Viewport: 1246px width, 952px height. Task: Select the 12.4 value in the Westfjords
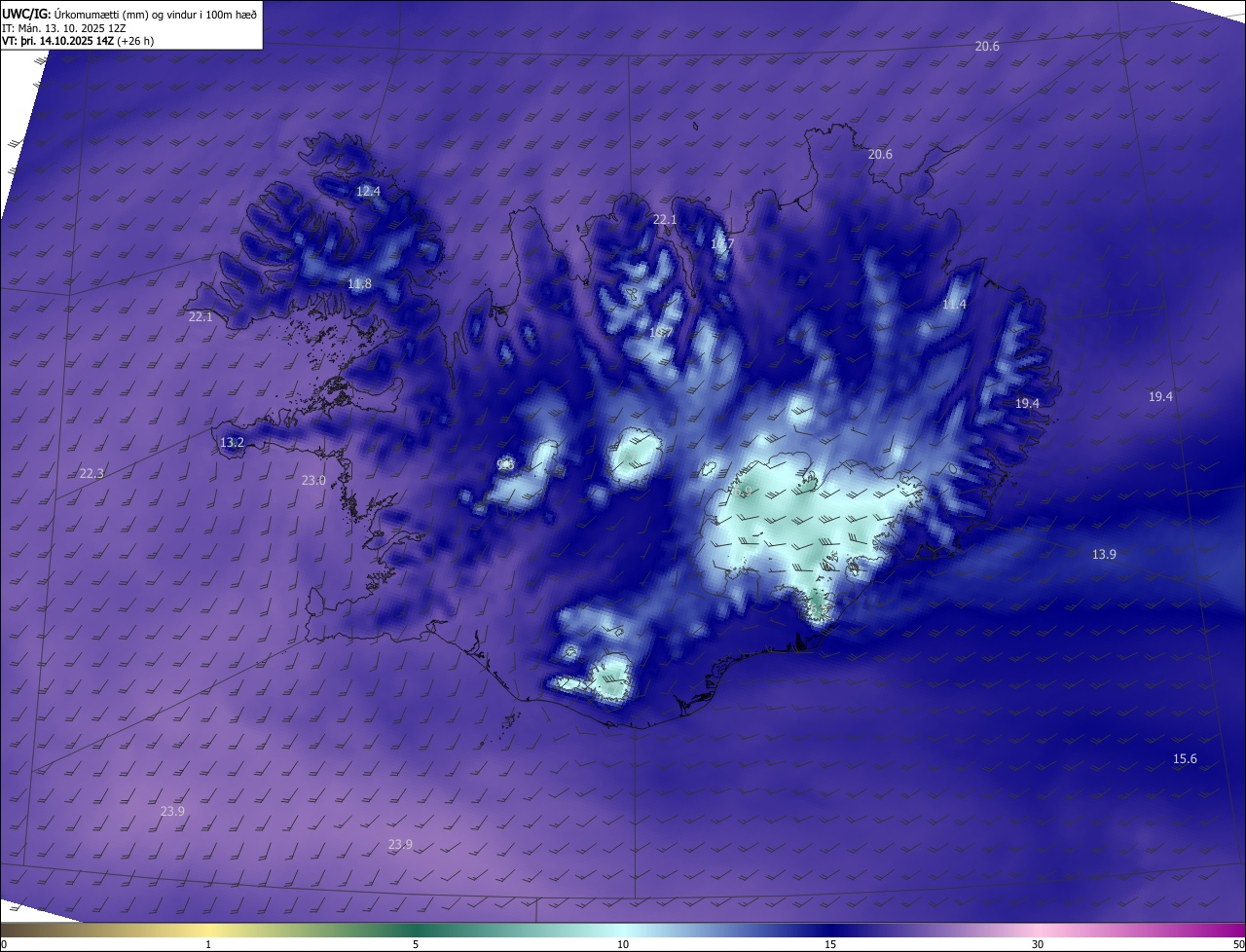click(x=368, y=192)
